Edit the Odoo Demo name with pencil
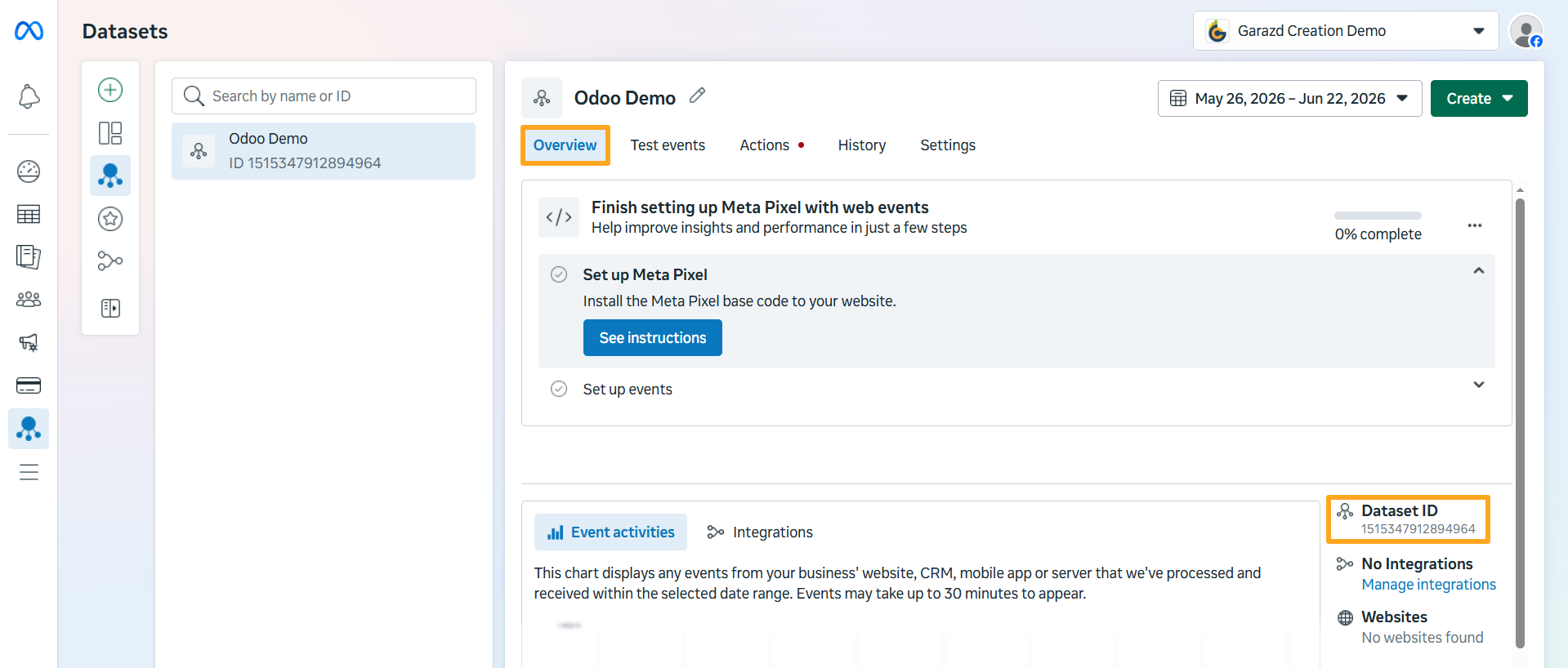Viewport: 1568px width, 668px height. 697,96
